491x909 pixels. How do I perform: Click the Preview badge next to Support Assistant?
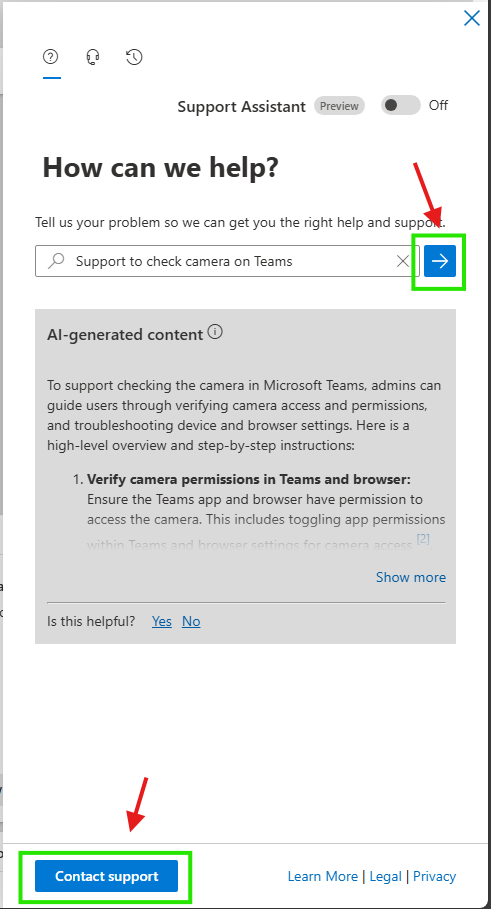click(x=339, y=106)
